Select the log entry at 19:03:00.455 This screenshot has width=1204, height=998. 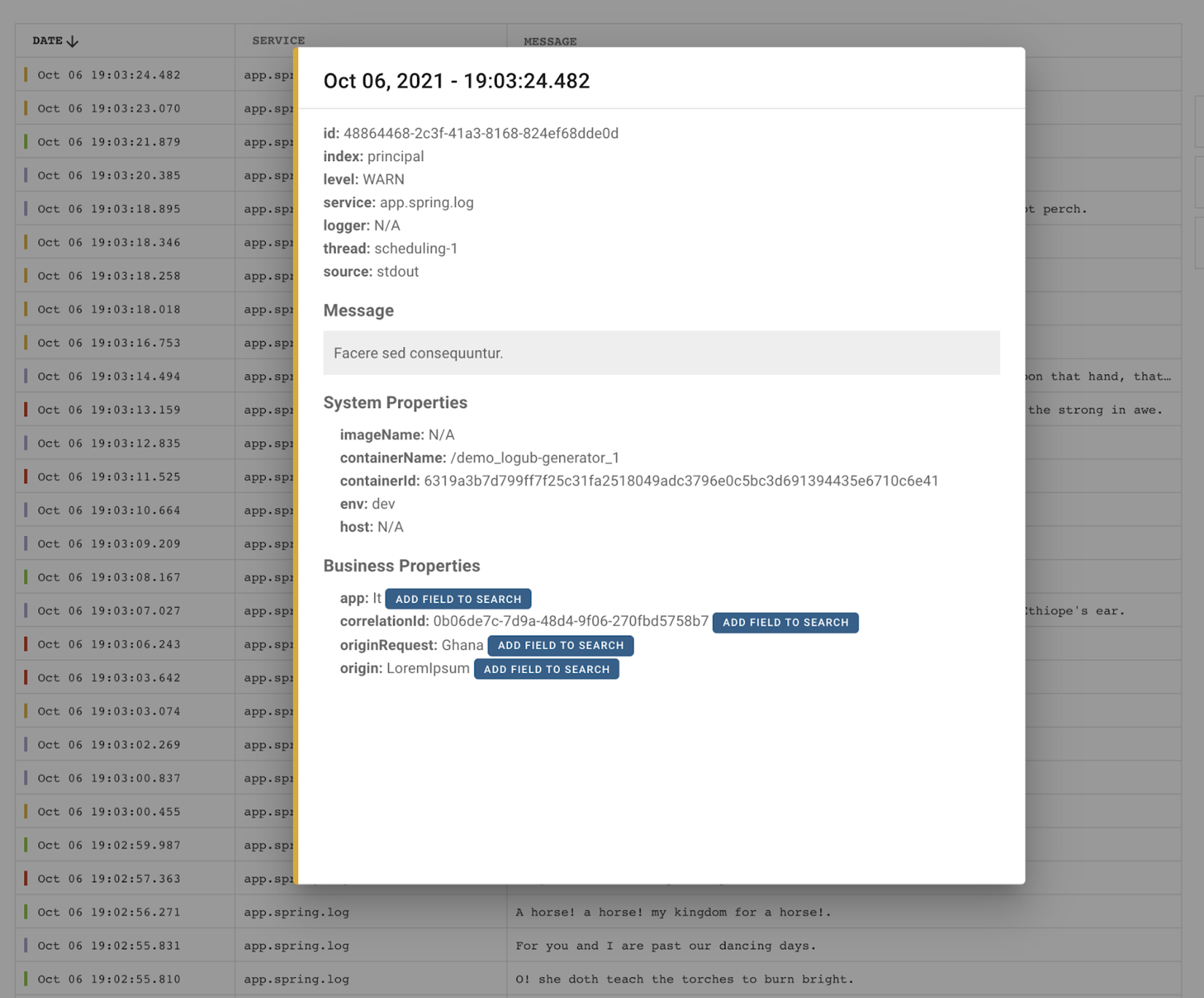(x=109, y=812)
